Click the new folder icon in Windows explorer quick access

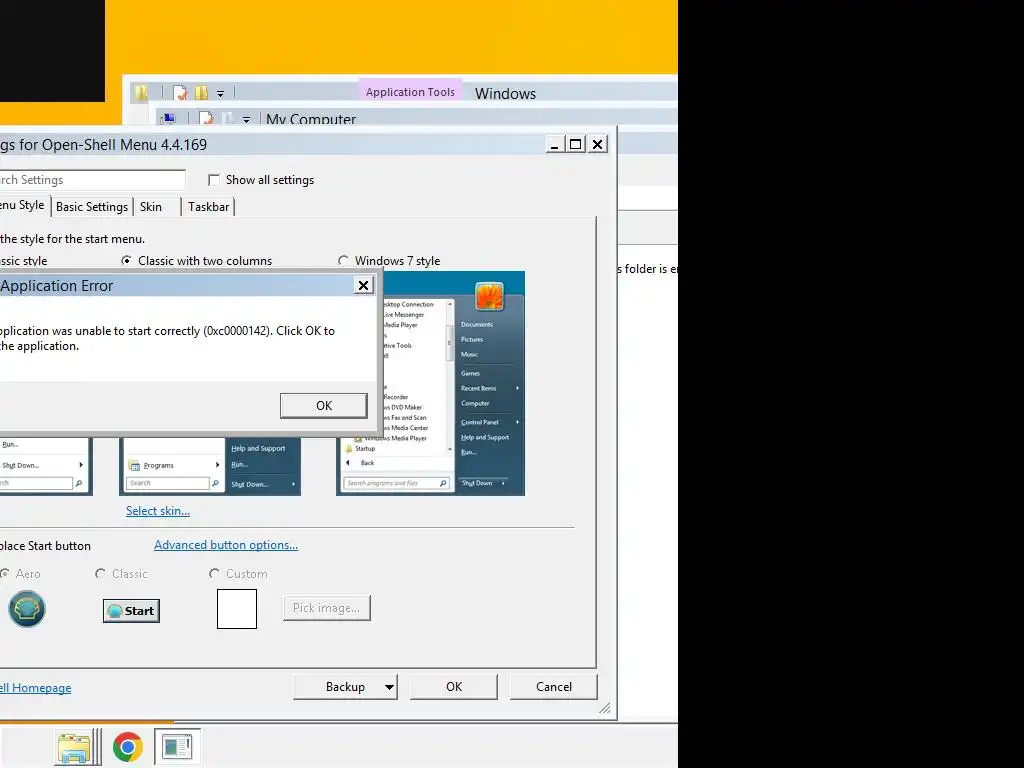(x=201, y=93)
